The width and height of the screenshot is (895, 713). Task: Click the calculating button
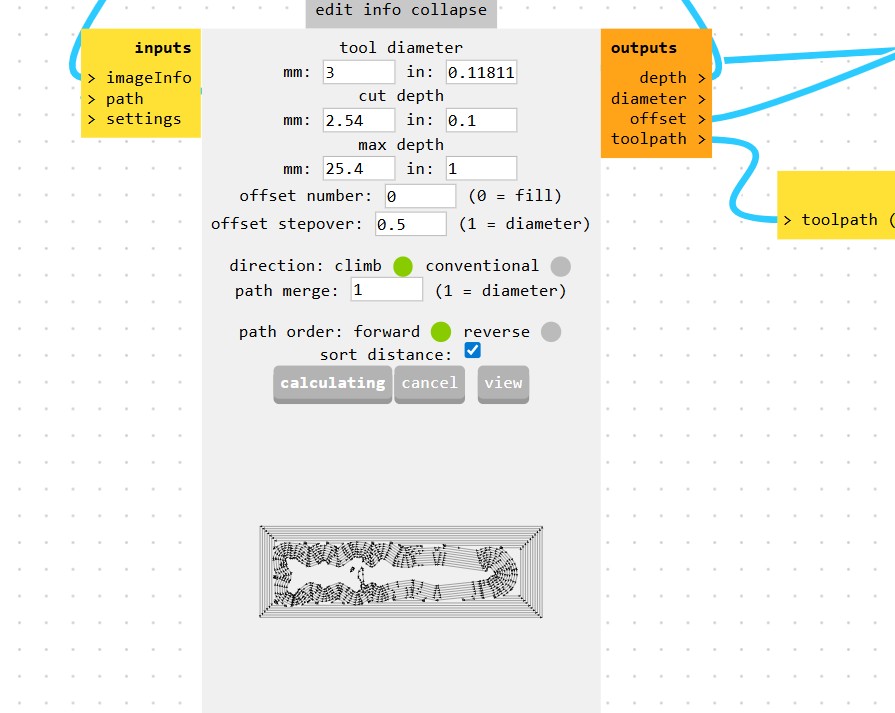333,384
